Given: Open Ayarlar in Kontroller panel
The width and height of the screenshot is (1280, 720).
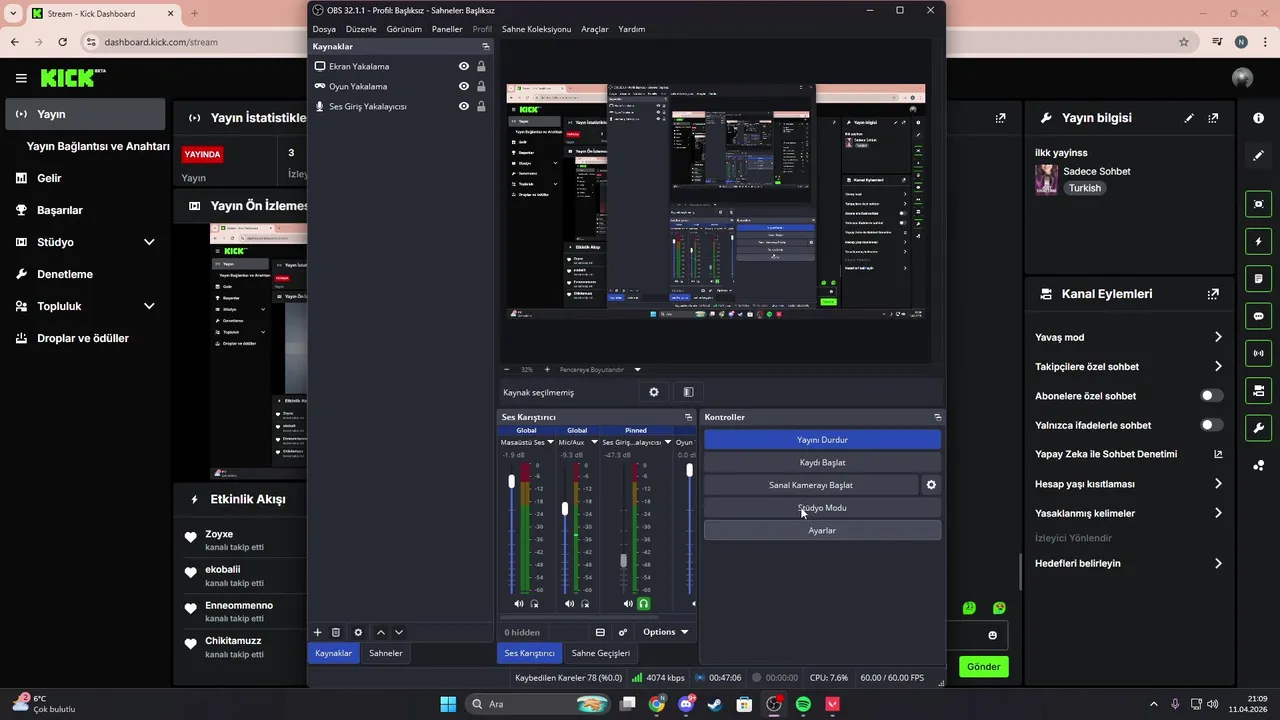Looking at the screenshot, I should pyautogui.click(x=822, y=531).
